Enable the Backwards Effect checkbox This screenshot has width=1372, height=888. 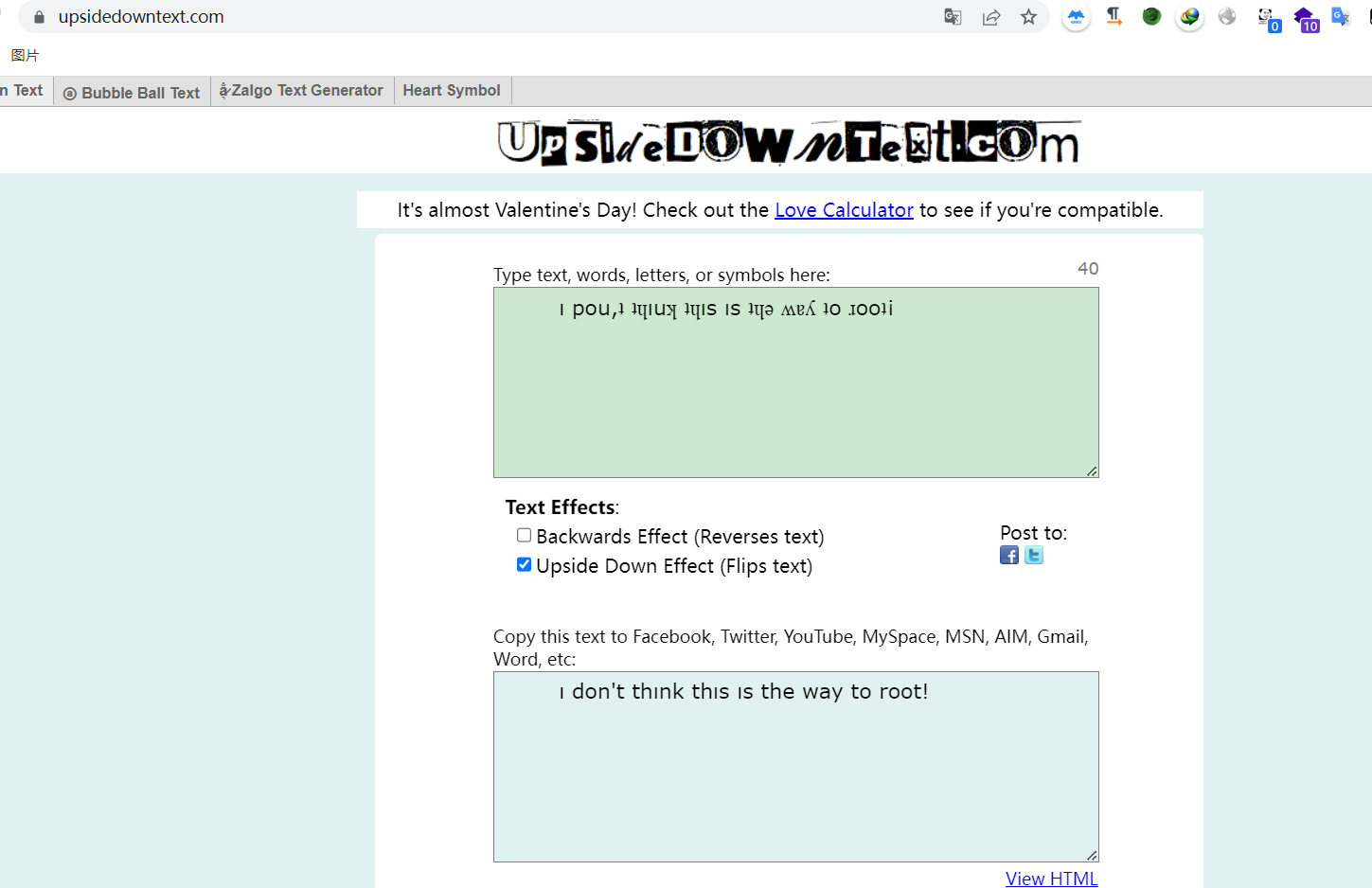(524, 535)
